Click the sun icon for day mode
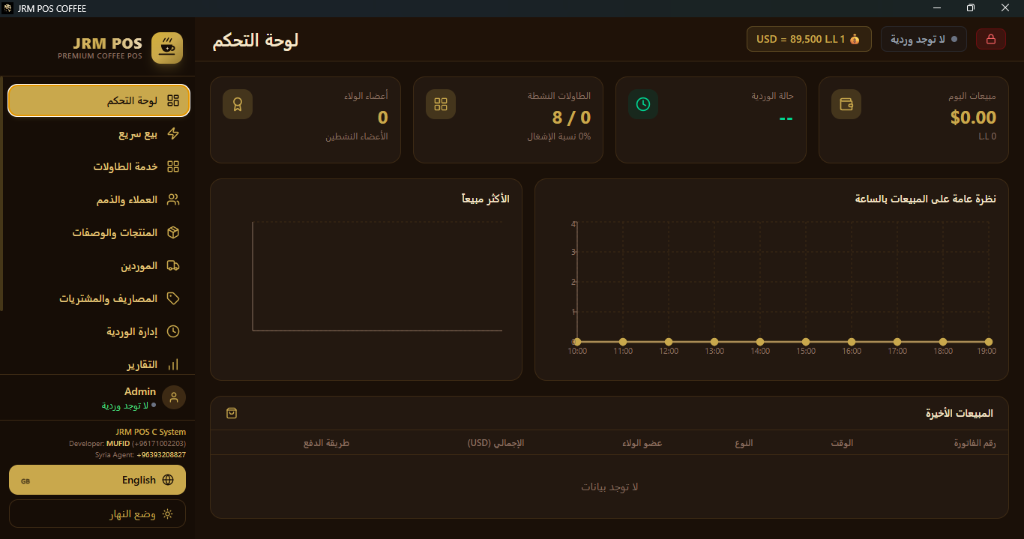 pyautogui.click(x=168, y=514)
